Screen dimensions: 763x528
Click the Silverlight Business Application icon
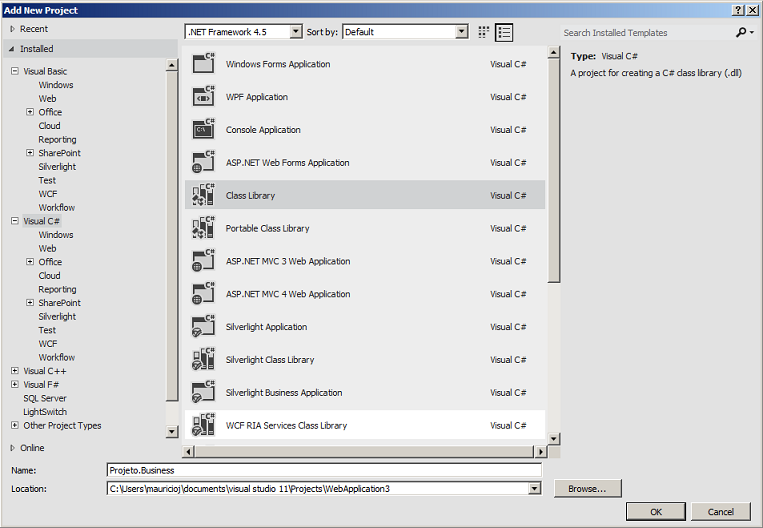[x=203, y=392]
